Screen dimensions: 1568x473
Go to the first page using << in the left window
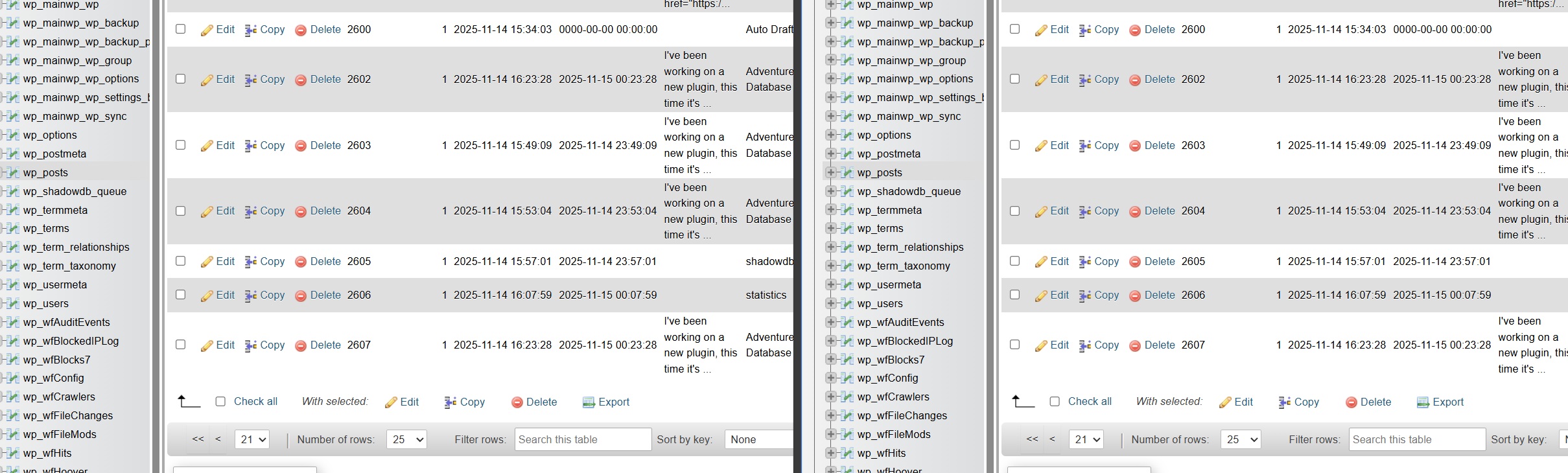click(198, 439)
